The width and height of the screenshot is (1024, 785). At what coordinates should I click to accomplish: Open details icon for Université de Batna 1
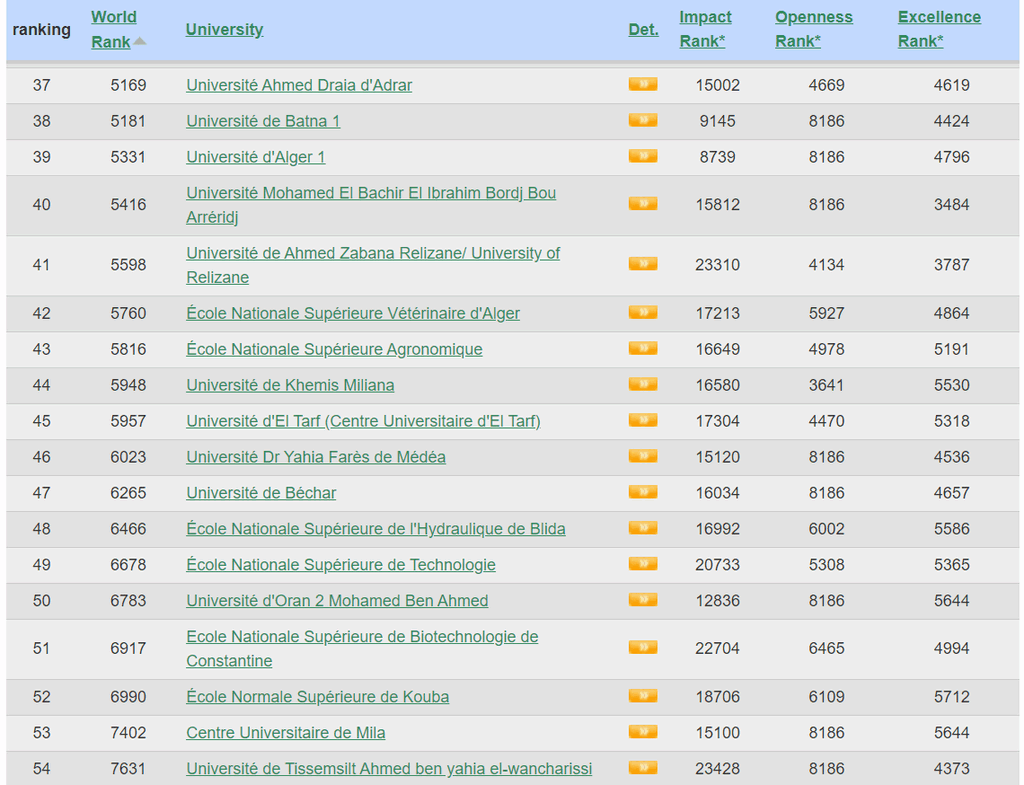643,120
